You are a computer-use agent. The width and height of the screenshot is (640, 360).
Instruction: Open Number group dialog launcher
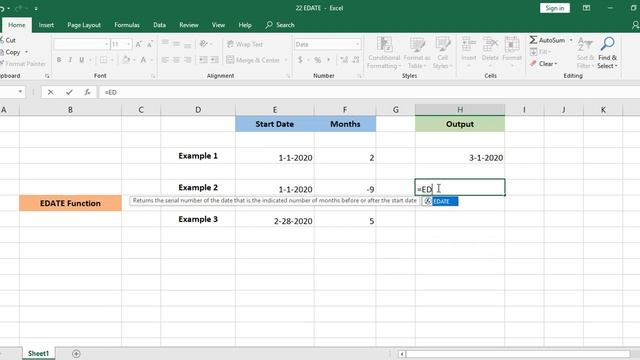click(x=360, y=76)
